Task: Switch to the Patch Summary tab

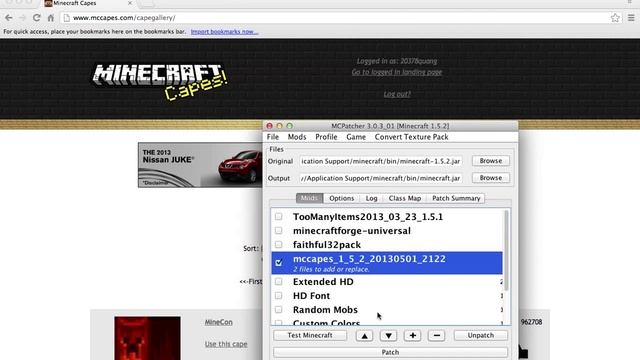Action: (x=456, y=198)
